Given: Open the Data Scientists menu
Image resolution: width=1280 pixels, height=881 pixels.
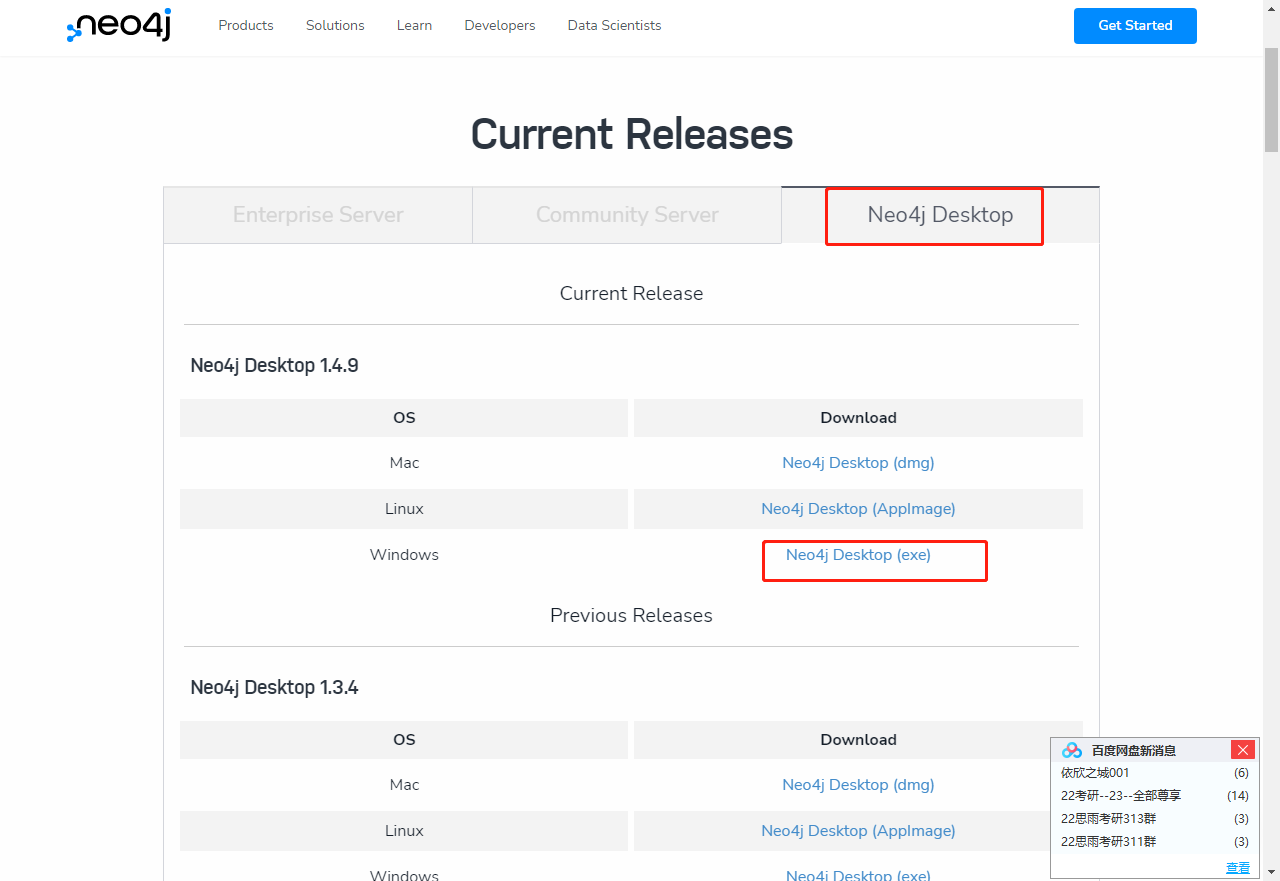Looking at the screenshot, I should click(614, 25).
